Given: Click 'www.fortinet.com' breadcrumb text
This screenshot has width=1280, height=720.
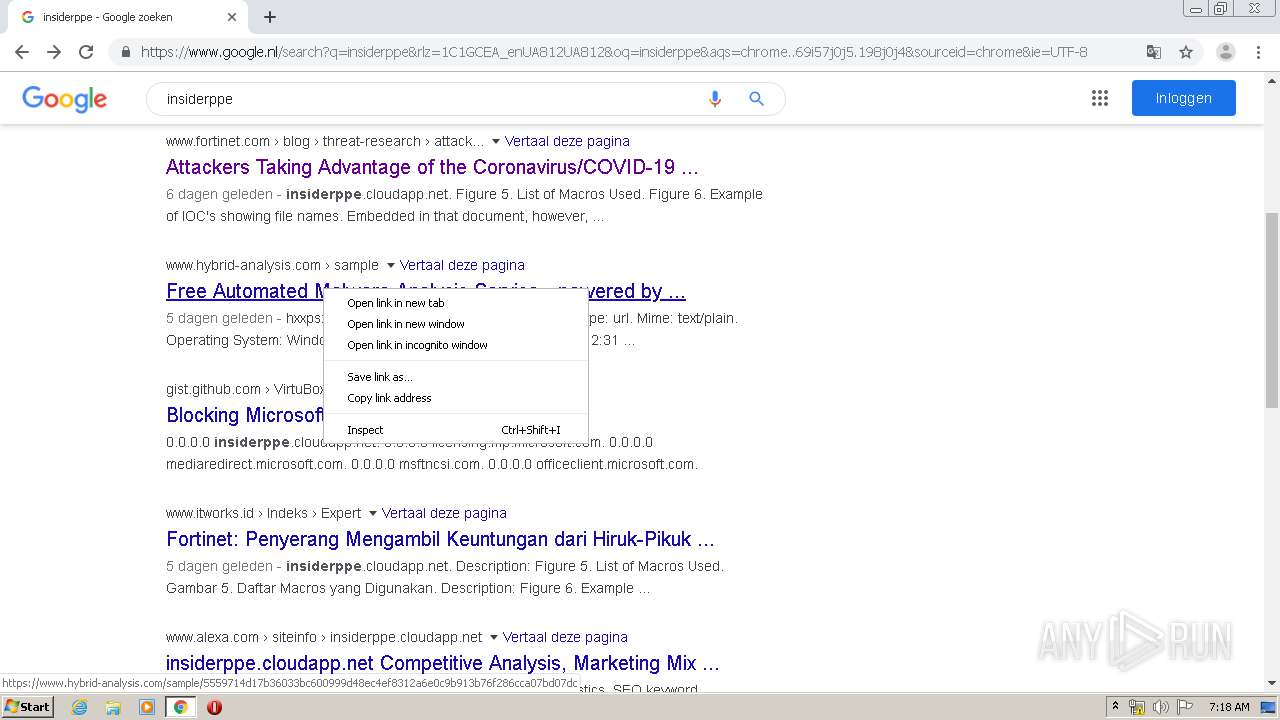Looking at the screenshot, I should point(218,141).
